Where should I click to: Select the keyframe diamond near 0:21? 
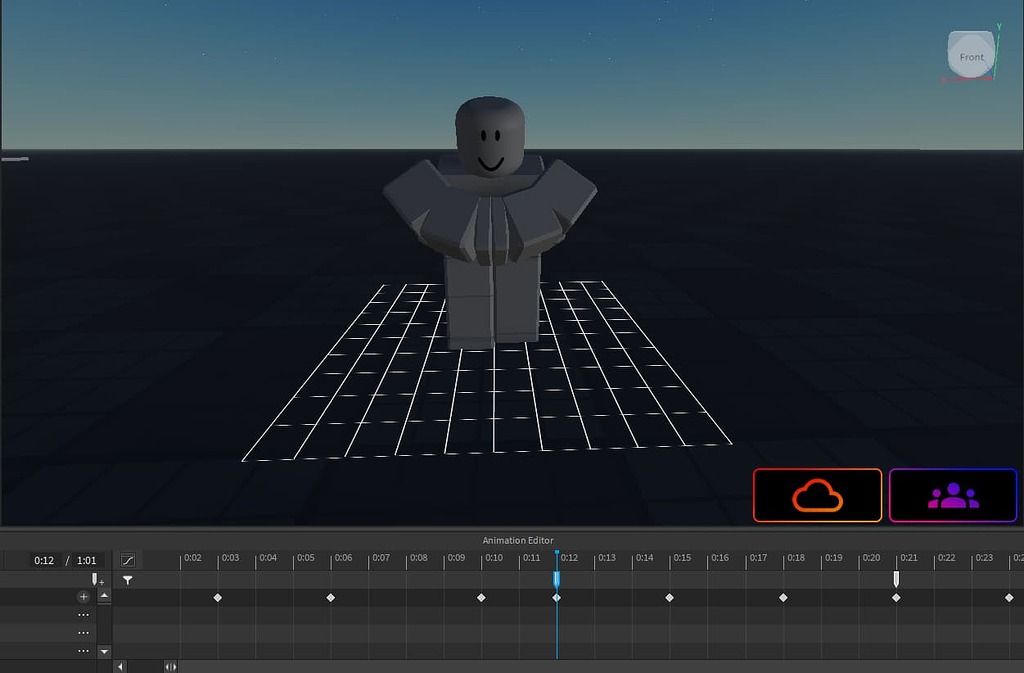pyautogui.click(x=896, y=597)
